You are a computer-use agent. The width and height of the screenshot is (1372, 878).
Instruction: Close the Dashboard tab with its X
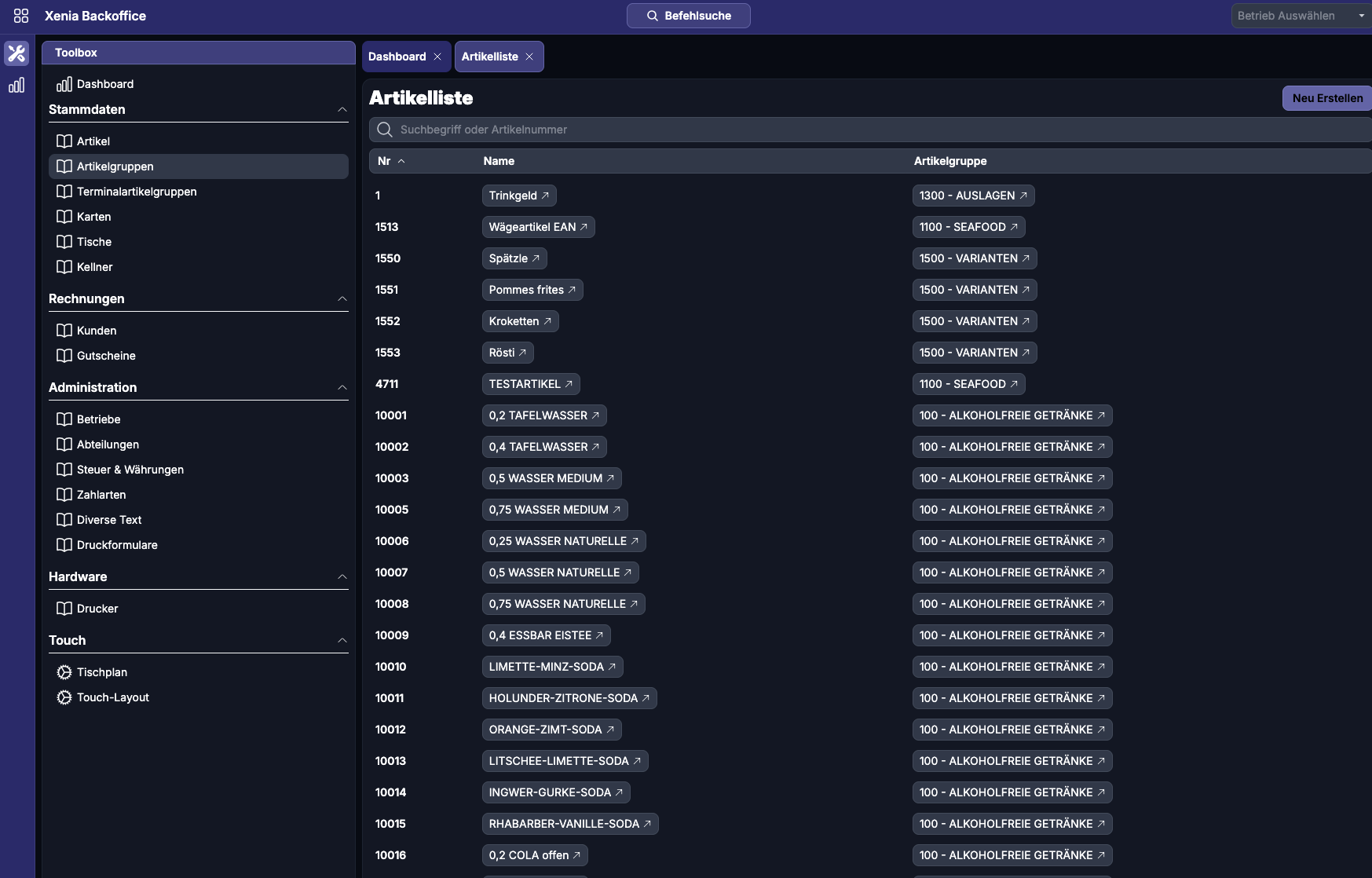point(437,57)
